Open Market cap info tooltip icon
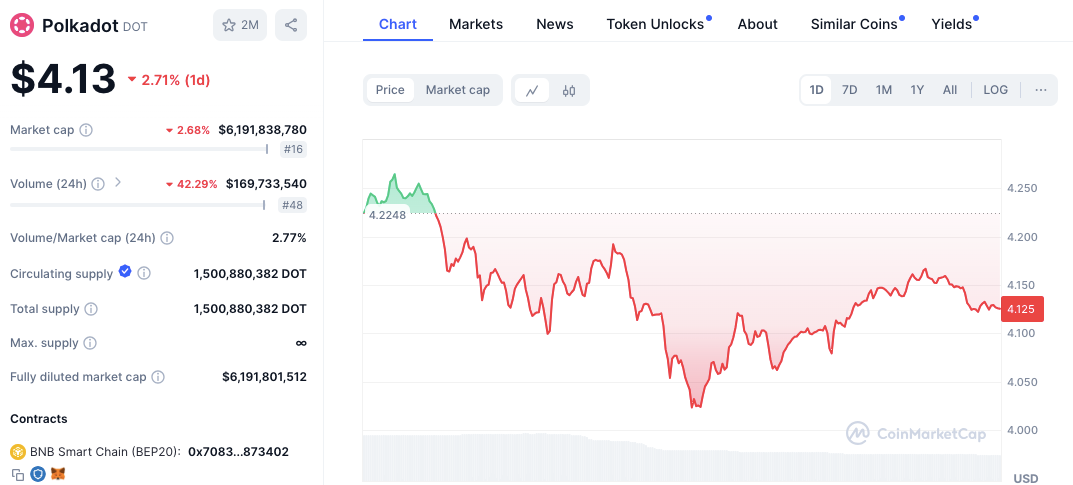 (x=86, y=130)
